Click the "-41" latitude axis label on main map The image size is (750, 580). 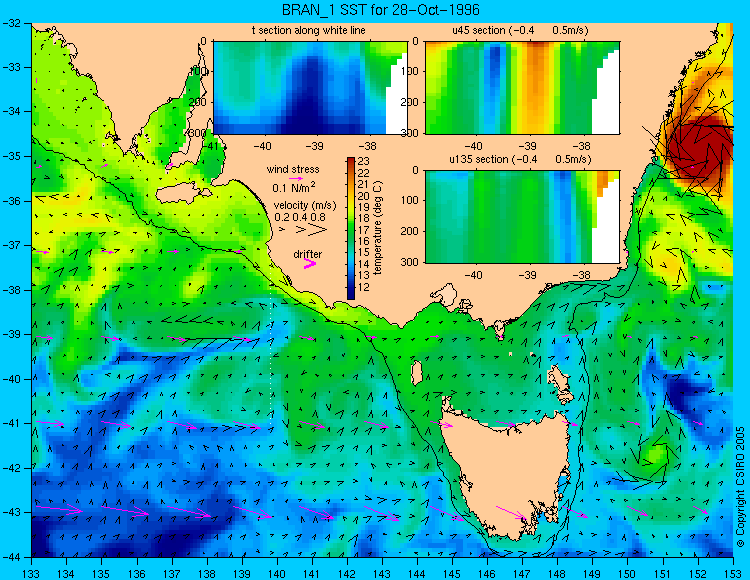(x=11, y=424)
